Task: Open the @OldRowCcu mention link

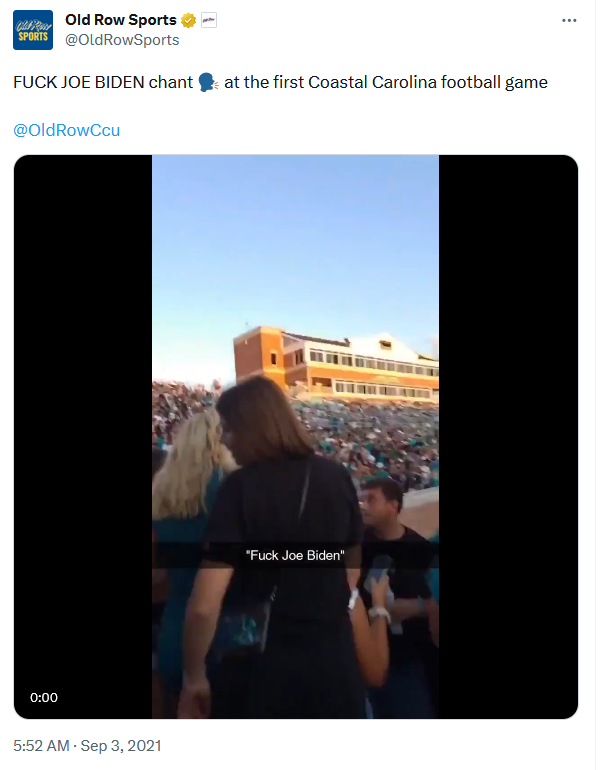Action: (67, 130)
